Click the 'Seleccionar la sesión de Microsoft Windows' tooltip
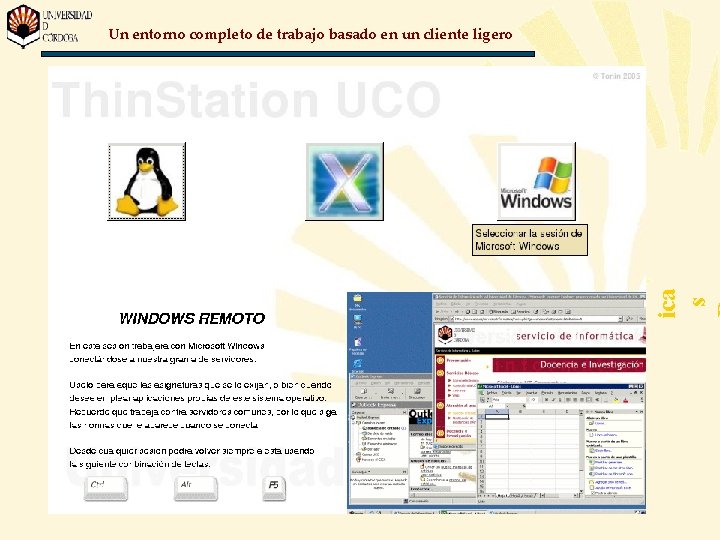 [529, 240]
